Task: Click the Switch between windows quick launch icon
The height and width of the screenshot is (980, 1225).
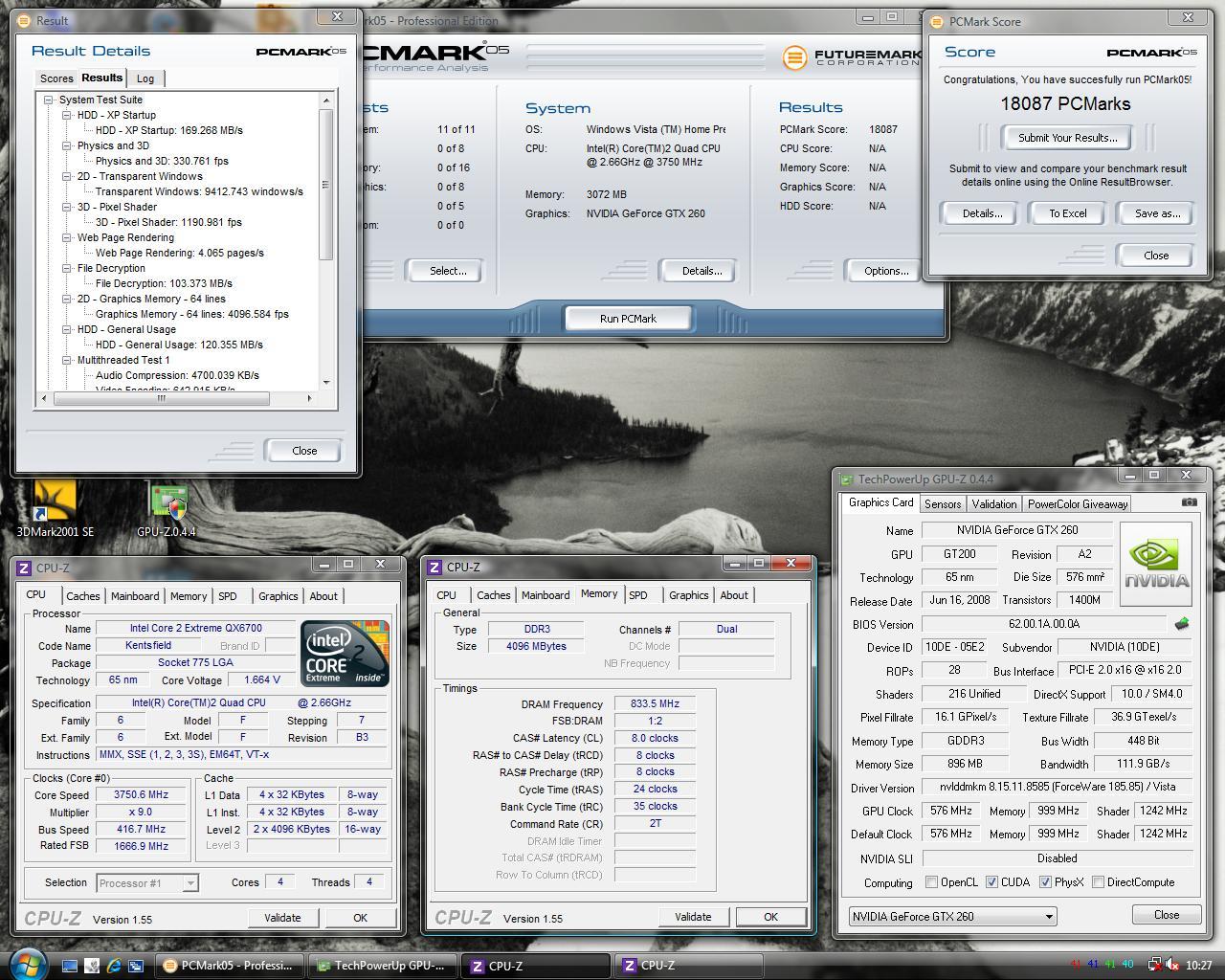Action: pos(136,966)
